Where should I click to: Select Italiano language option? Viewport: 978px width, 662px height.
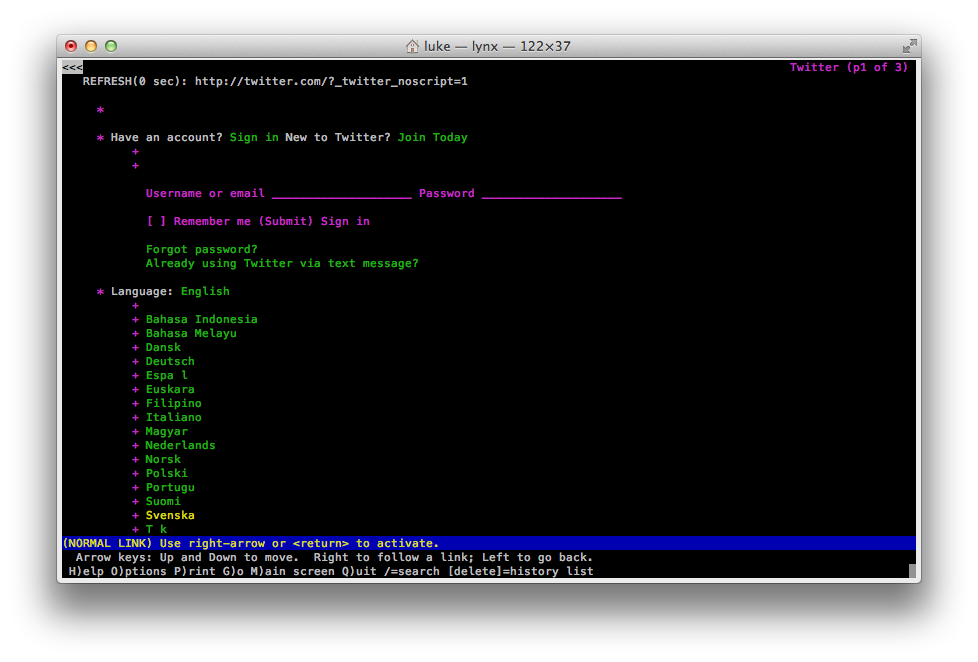pos(173,418)
